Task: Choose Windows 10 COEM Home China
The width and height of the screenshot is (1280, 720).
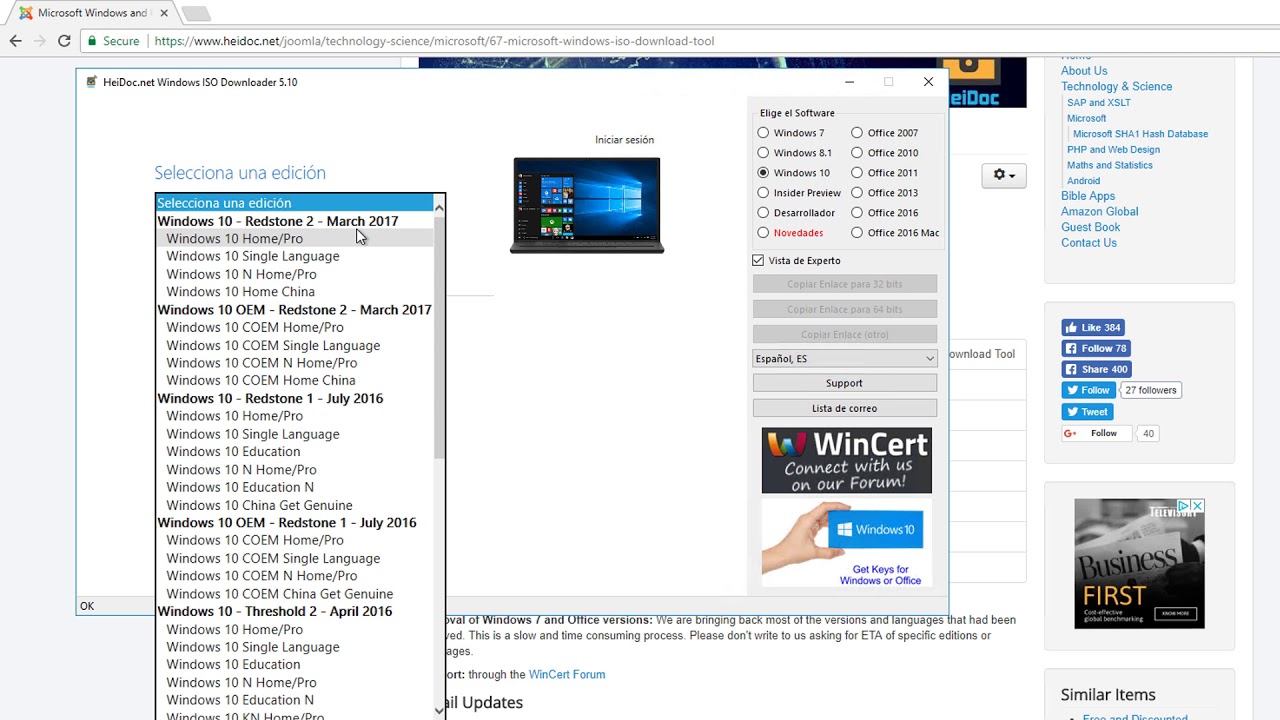Action: click(x=295, y=380)
